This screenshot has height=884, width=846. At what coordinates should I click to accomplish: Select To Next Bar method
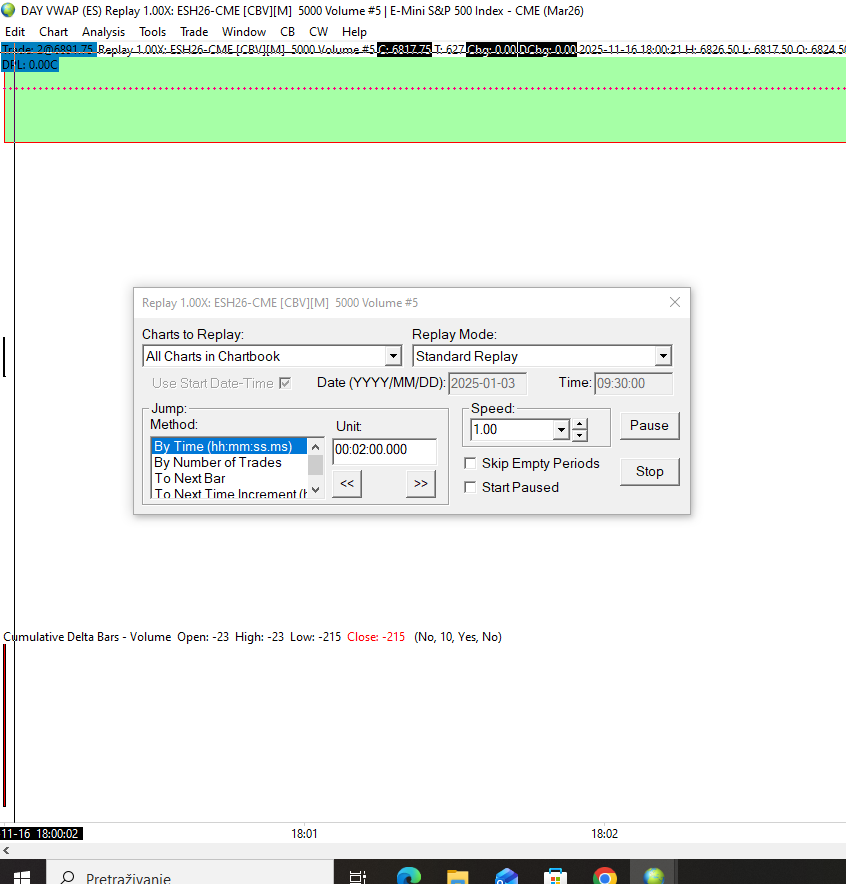pyautogui.click(x=229, y=478)
